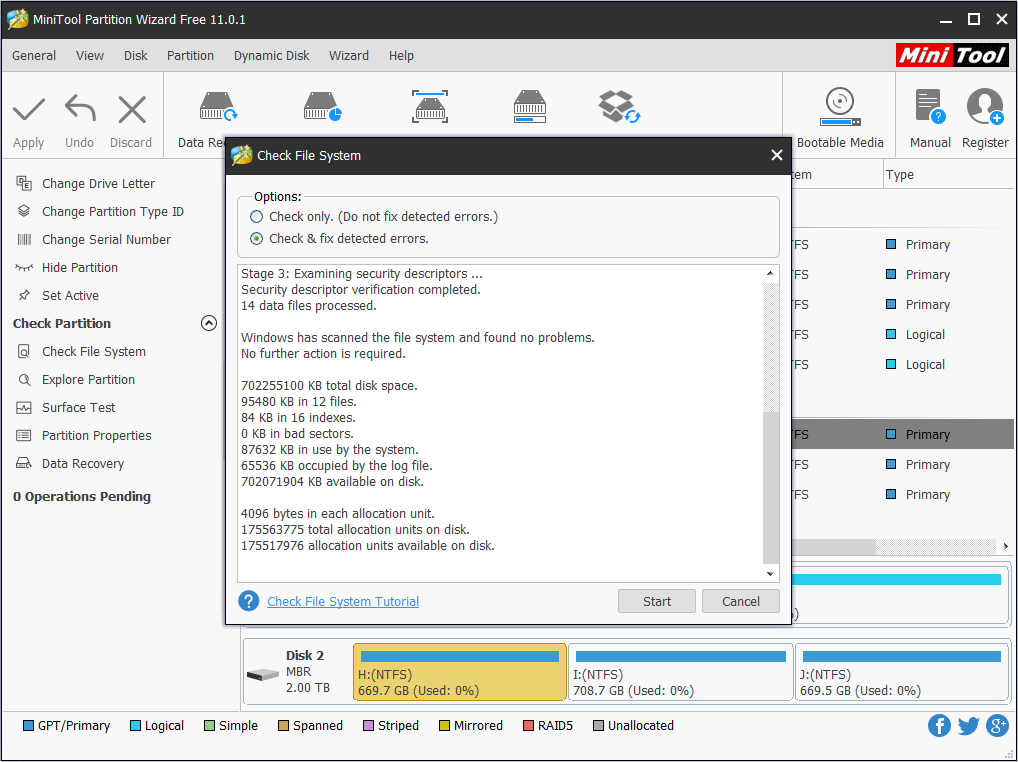Click the Discard X icon
Viewport: 1018px width, 762px height.
[132, 109]
